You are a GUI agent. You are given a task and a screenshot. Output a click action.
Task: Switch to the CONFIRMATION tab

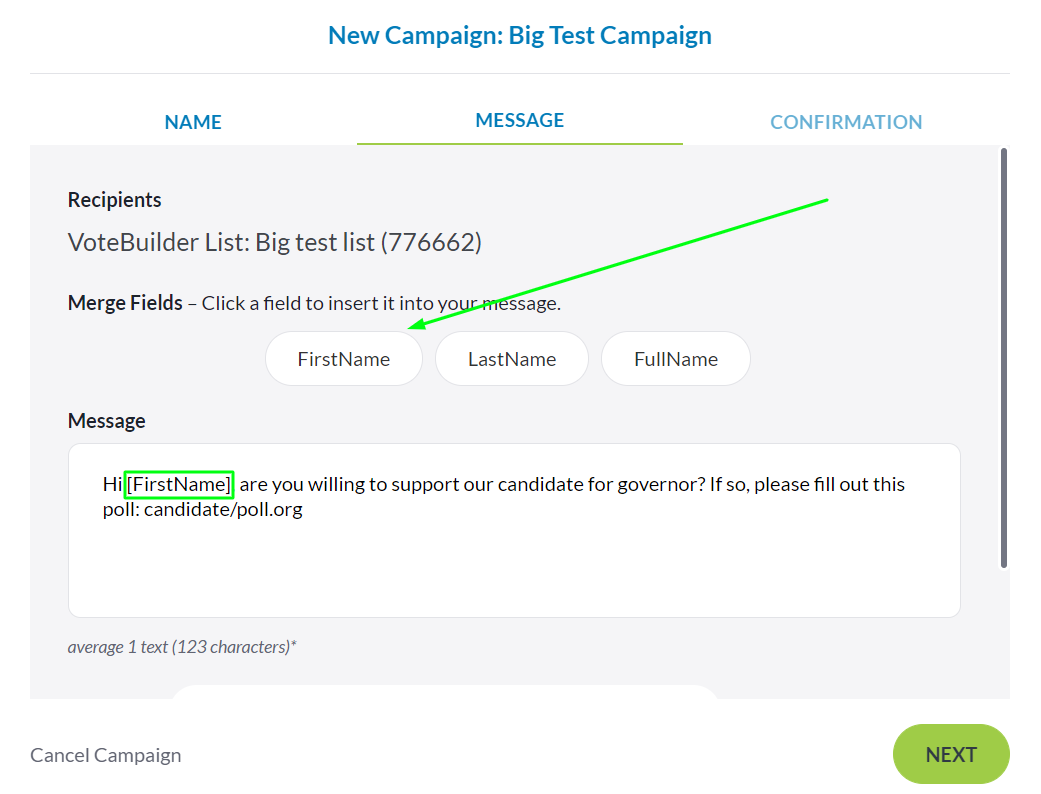[845, 121]
